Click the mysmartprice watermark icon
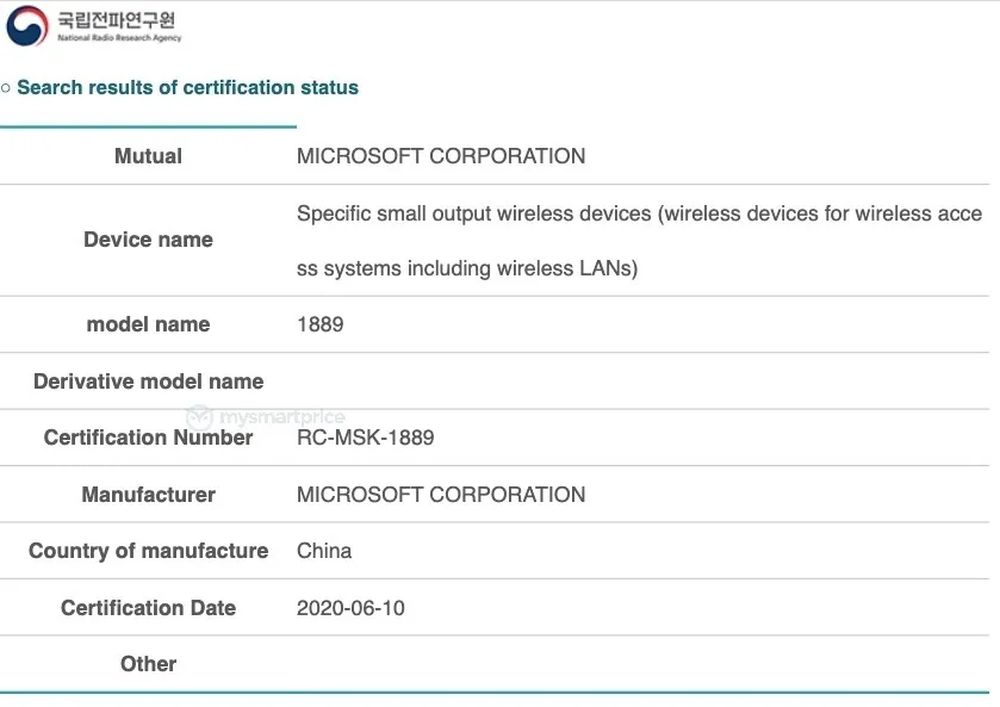This screenshot has height=707, width=1000. (x=199, y=417)
